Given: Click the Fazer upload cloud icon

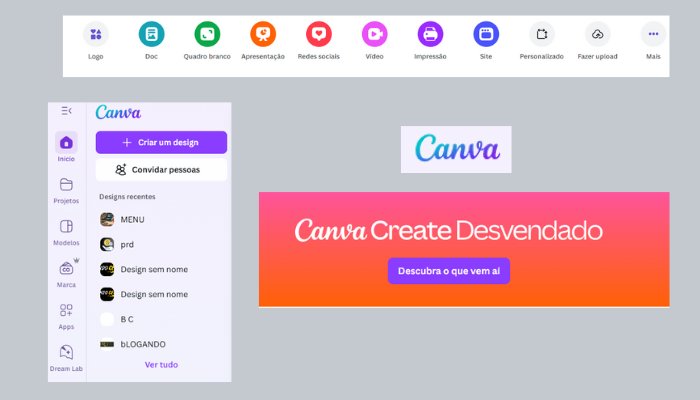Looking at the screenshot, I should tap(597, 34).
